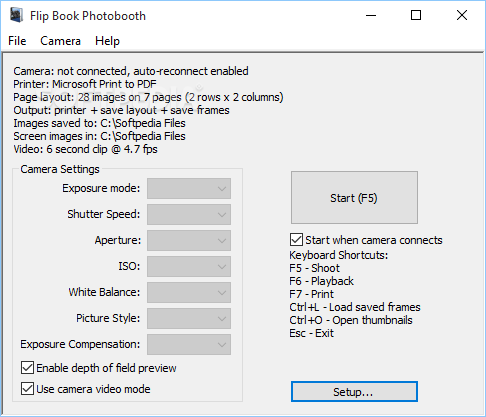Disable depth of field preview

point(27,368)
